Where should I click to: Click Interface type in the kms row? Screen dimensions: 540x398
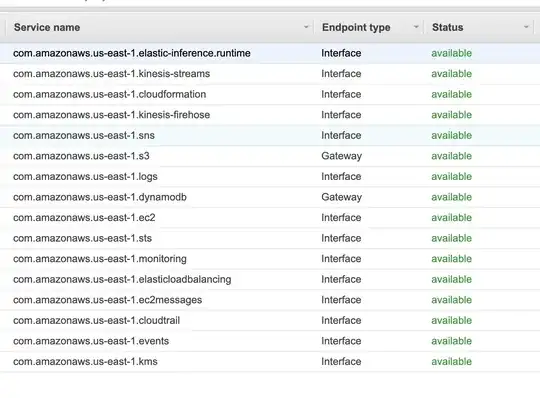pos(341,362)
